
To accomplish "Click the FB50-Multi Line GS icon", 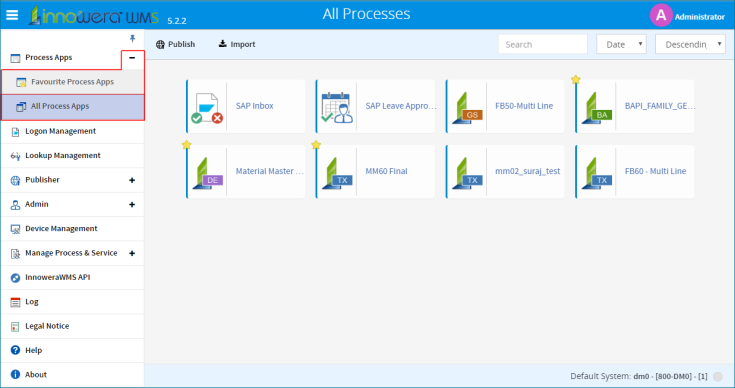I will point(467,108).
